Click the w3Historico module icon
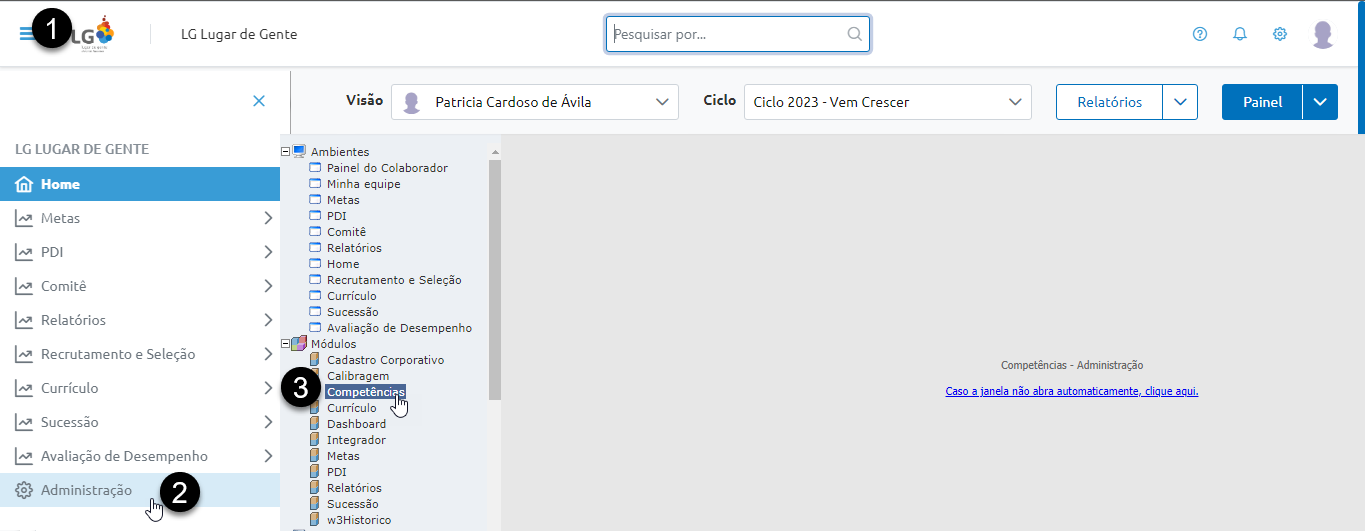 [x=315, y=520]
